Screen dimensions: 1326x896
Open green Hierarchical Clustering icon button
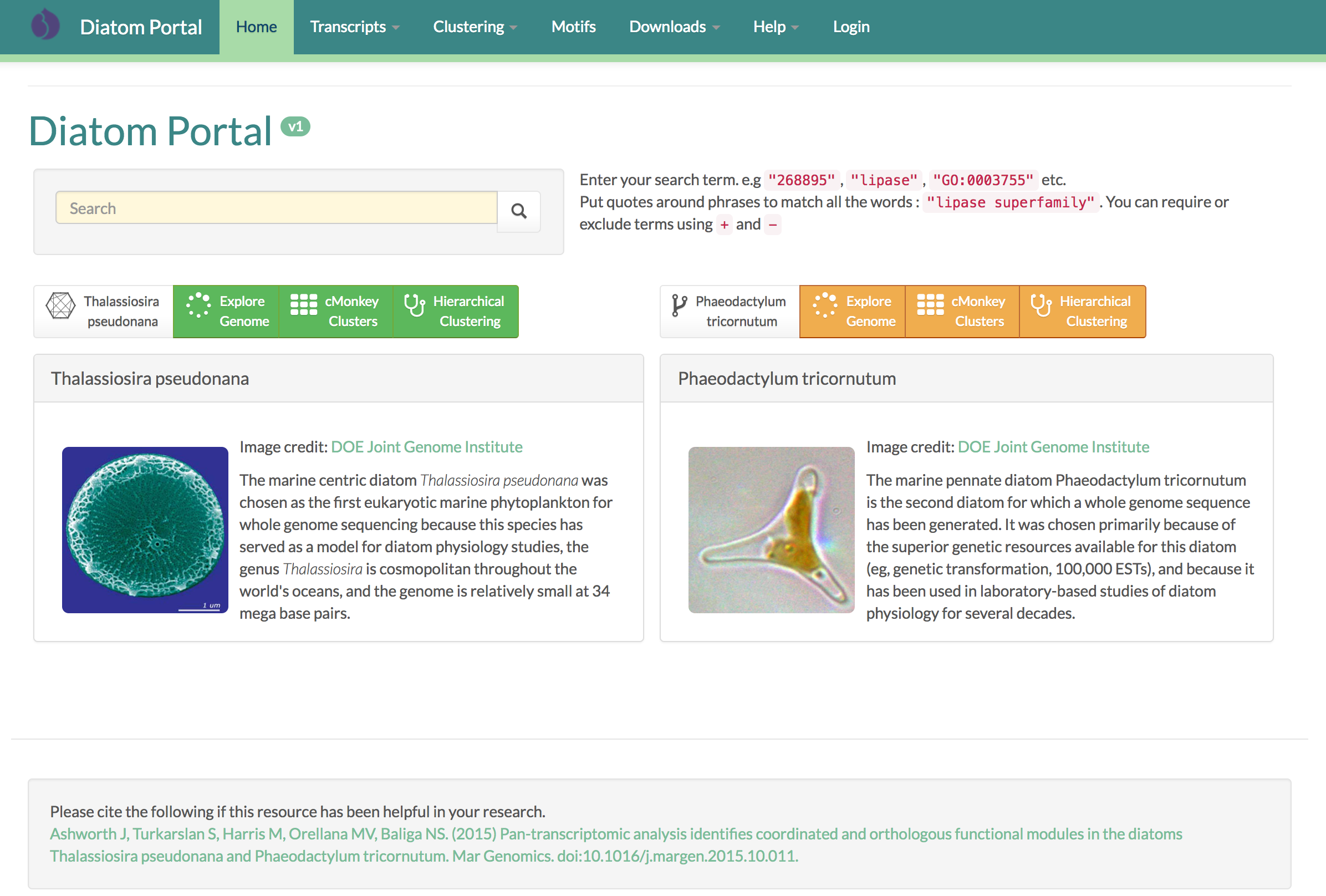[x=414, y=305]
